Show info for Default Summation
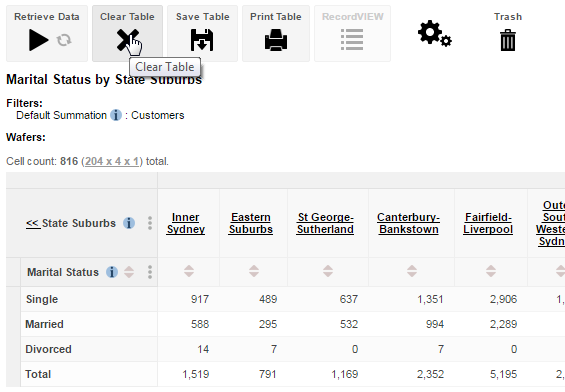This screenshot has width=565, height=392. coord(116,115)
